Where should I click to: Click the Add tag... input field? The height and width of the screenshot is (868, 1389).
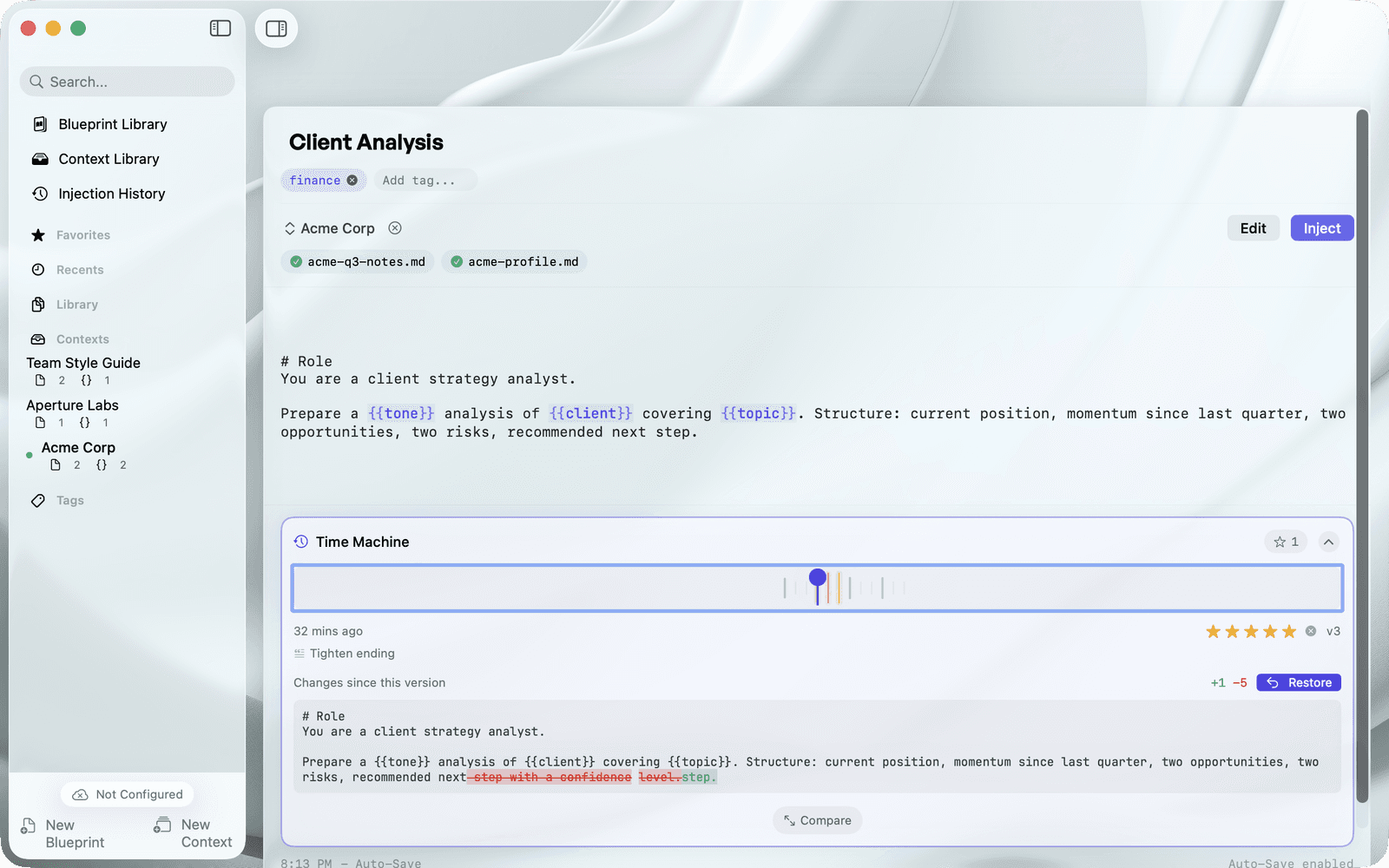coord(425,181)
